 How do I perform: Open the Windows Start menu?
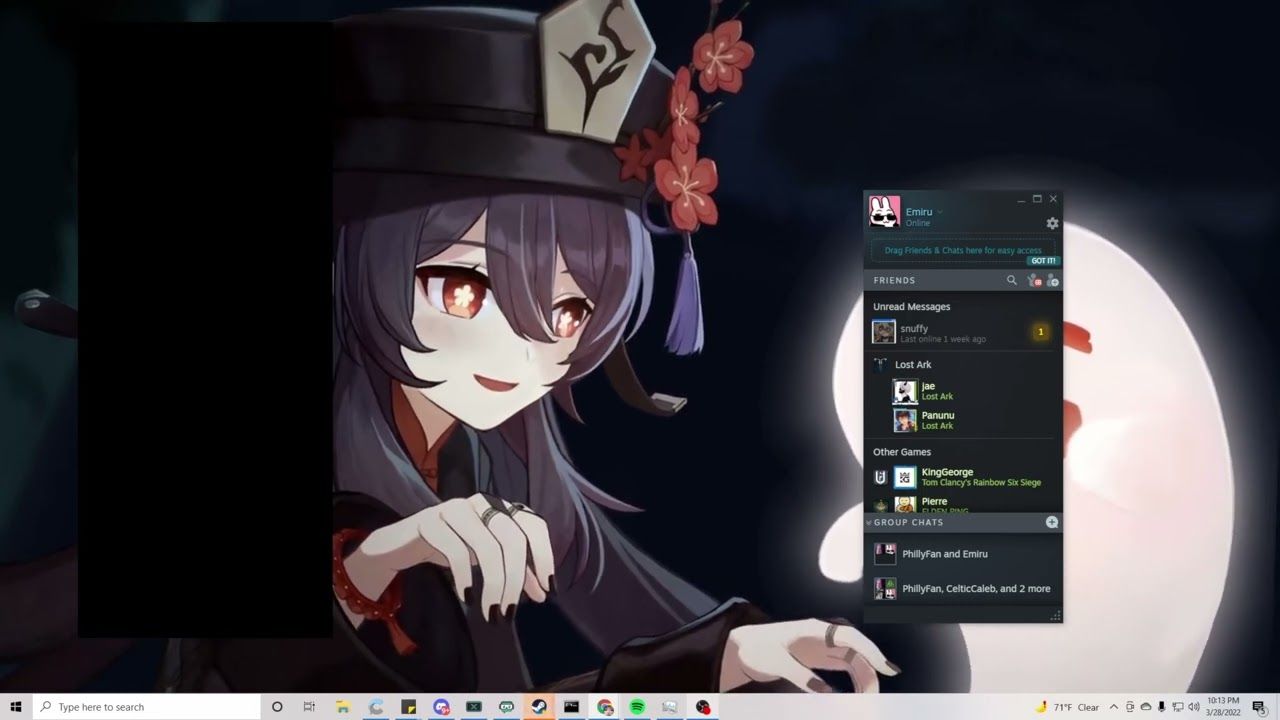coord(16,707)
